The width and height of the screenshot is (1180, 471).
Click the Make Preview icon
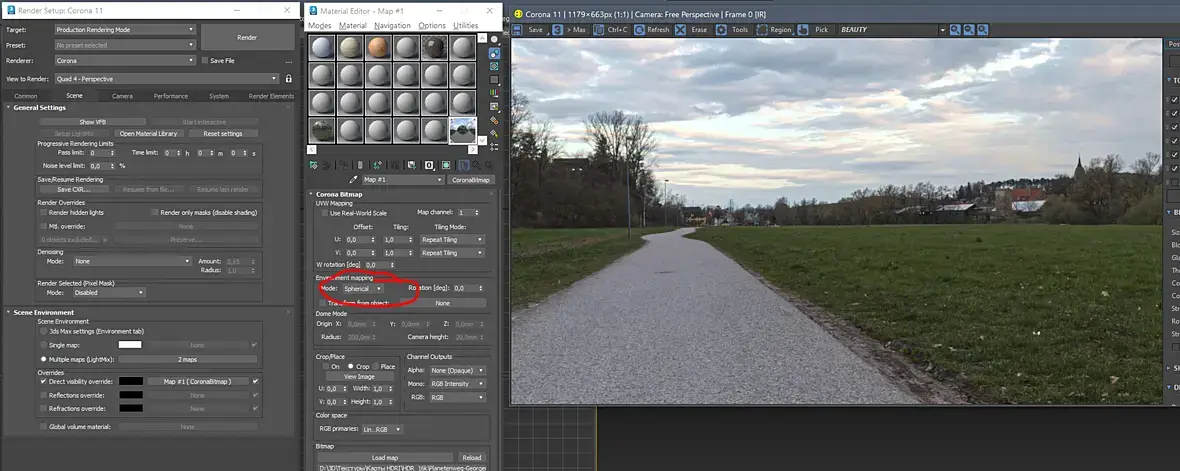point(494,106)
